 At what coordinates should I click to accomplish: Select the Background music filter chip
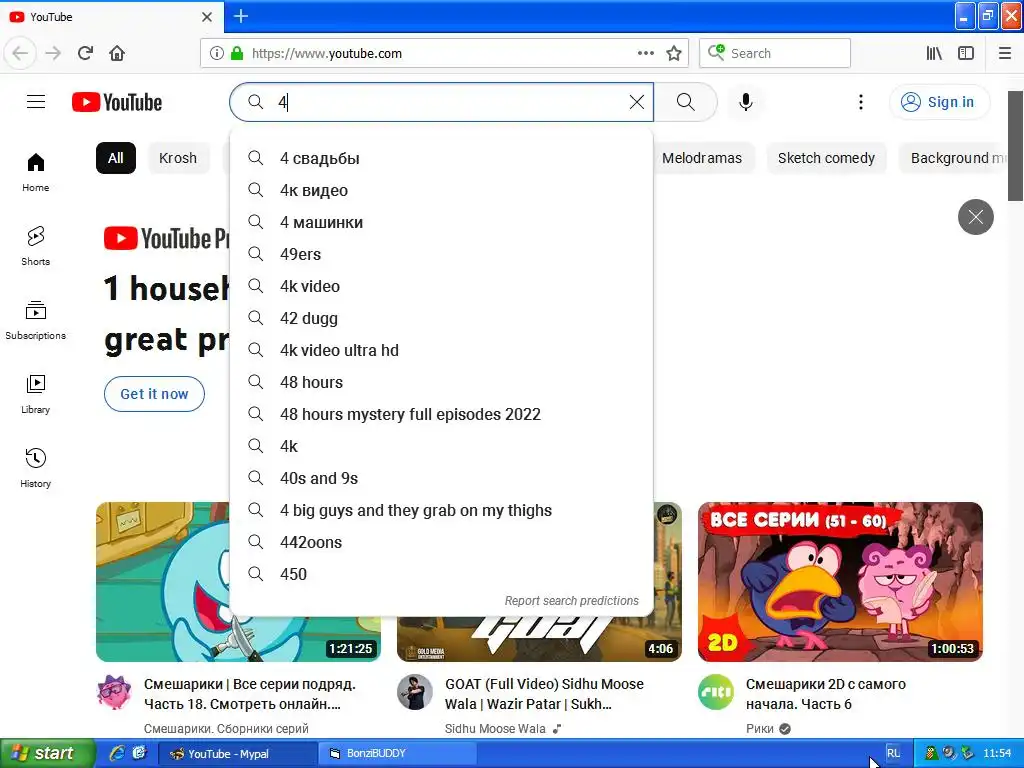953,158
